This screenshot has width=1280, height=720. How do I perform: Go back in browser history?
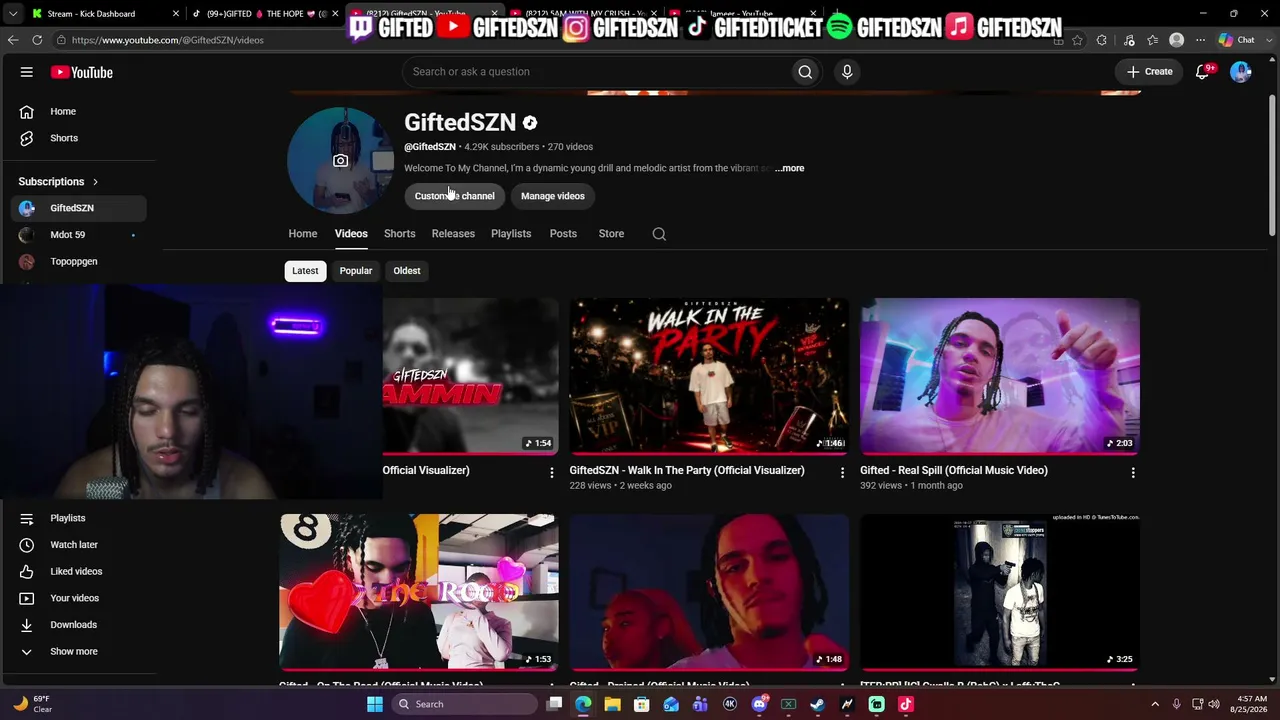point(12,40)
